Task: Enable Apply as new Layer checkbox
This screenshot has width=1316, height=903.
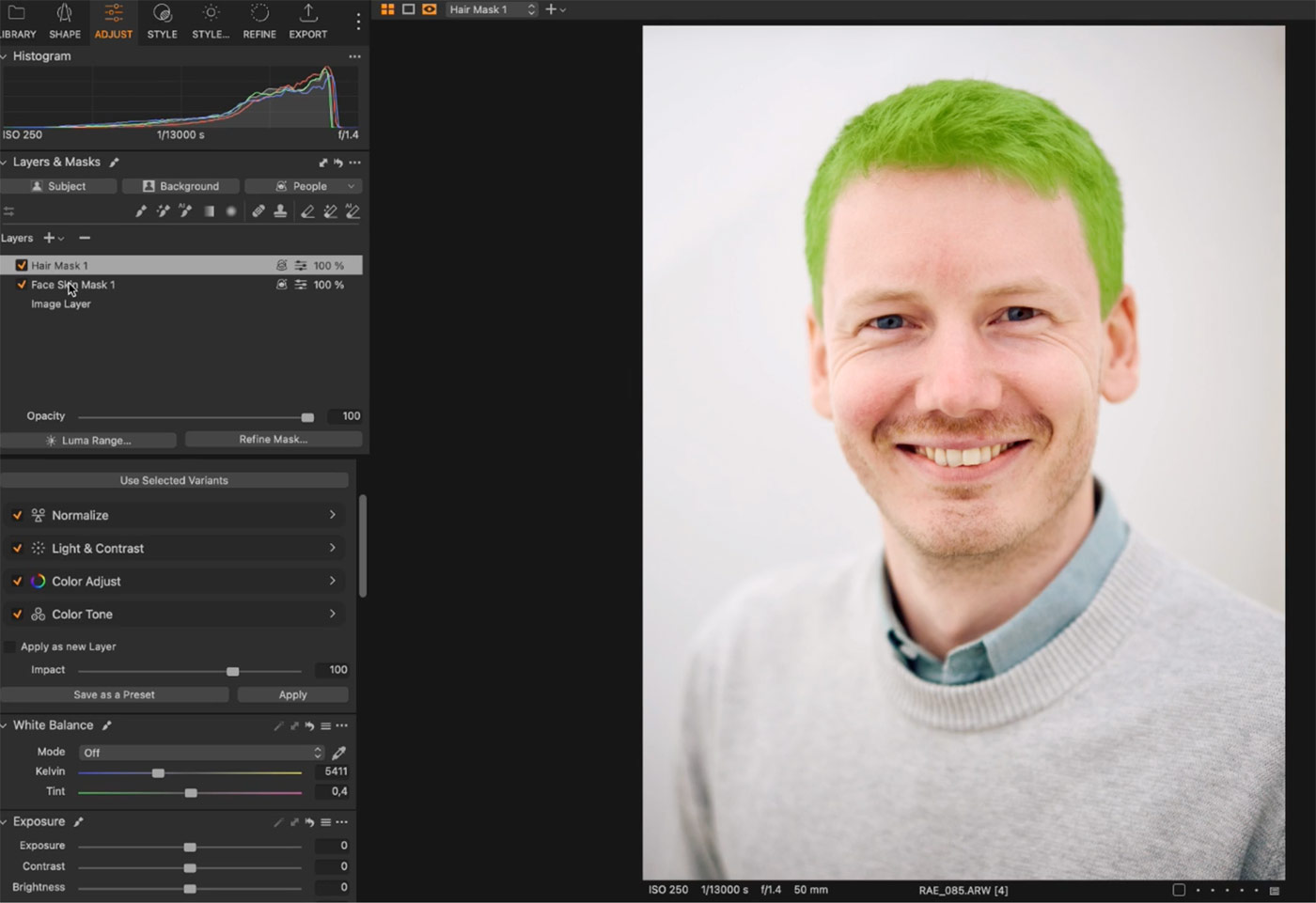Action: [9, 646]
